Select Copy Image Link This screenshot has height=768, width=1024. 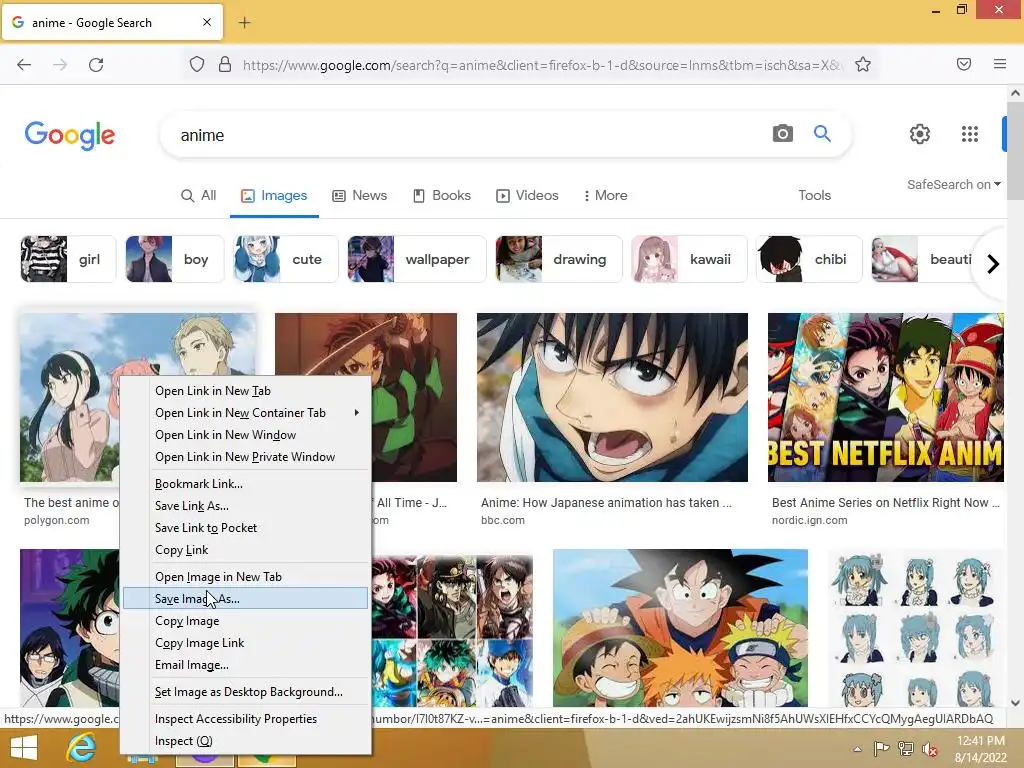(x=246, y=643)
